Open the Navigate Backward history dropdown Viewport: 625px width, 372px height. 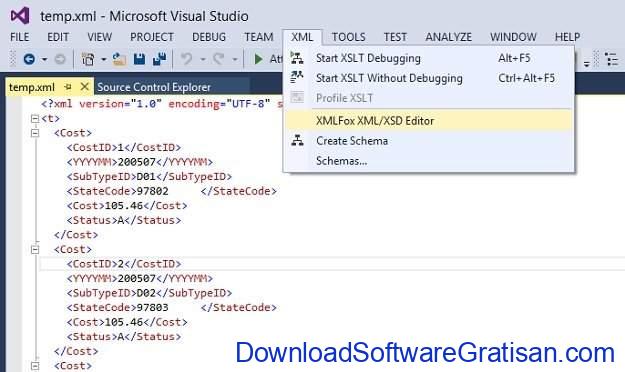pyautogui.click(x=44, y=59)
